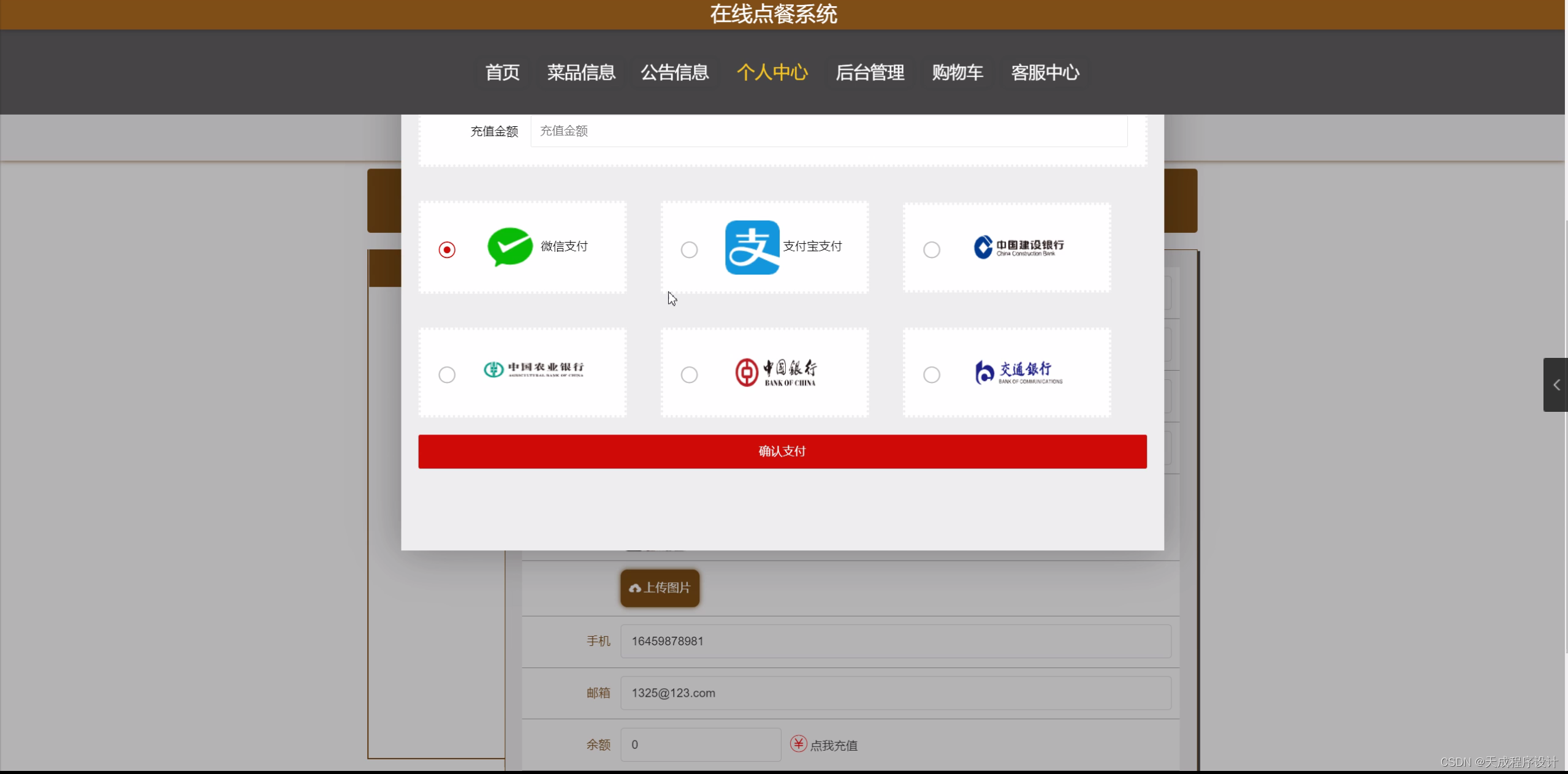Select the 微信支付 radio button
This screenshot has width=1568, height=774.
tap(447, 250)
